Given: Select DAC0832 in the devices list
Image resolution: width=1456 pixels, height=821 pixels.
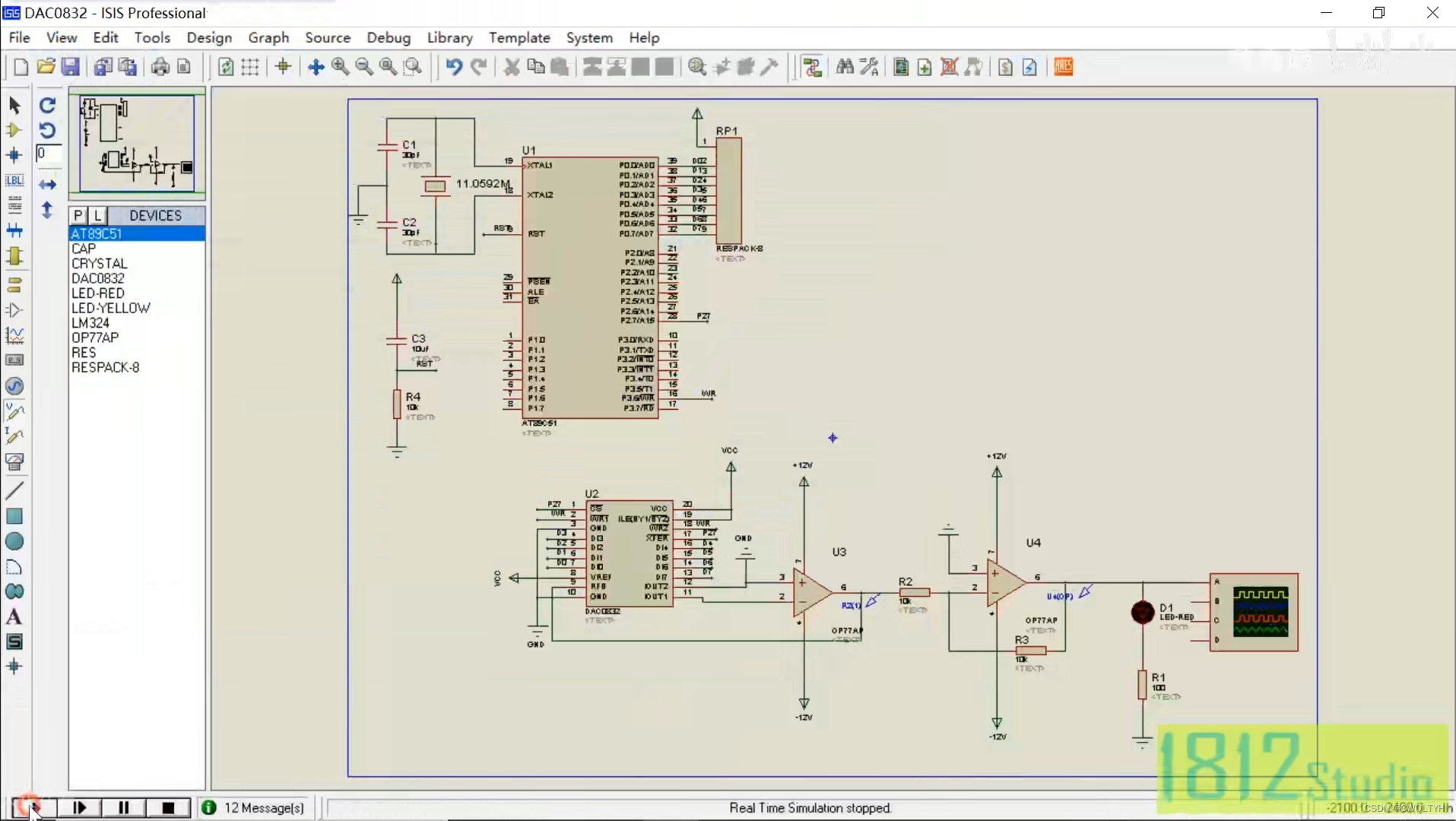Looking at the screenshot, I should (98, 278).
